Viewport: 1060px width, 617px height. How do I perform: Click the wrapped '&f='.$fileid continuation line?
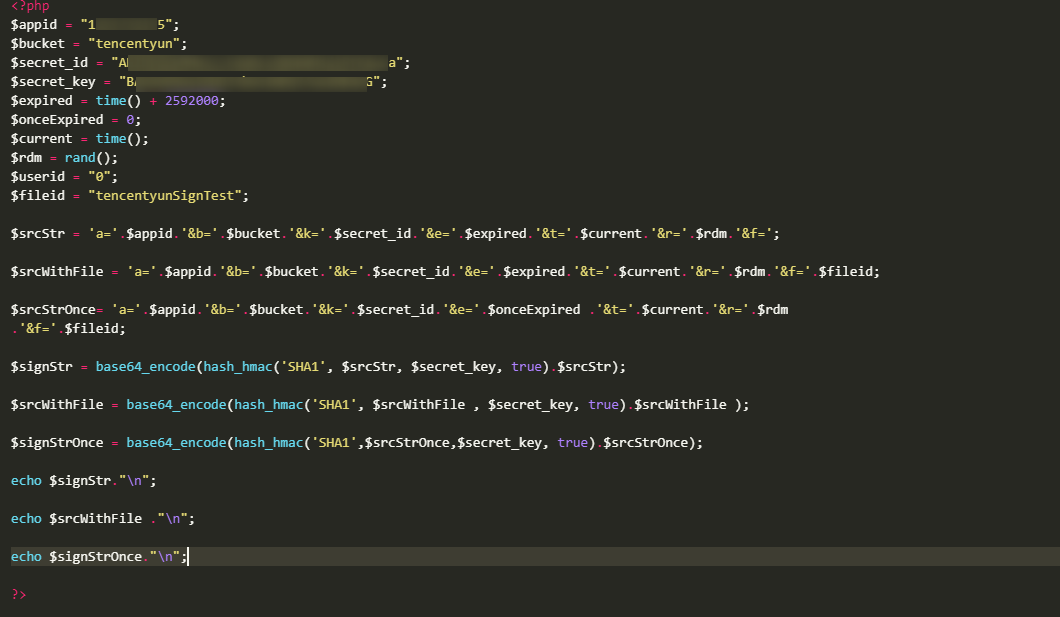tap(68, 328)
